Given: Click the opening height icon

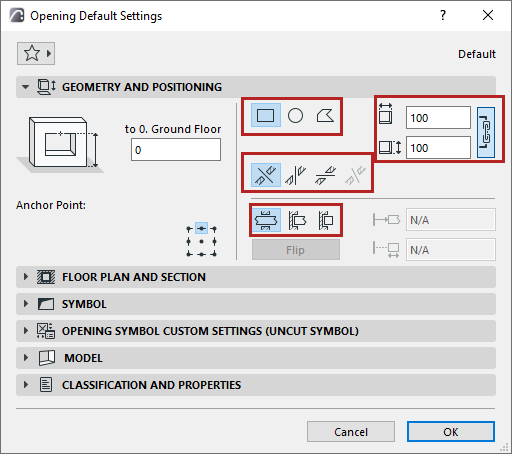Looking at the screenshot, I should click(390, 147).
